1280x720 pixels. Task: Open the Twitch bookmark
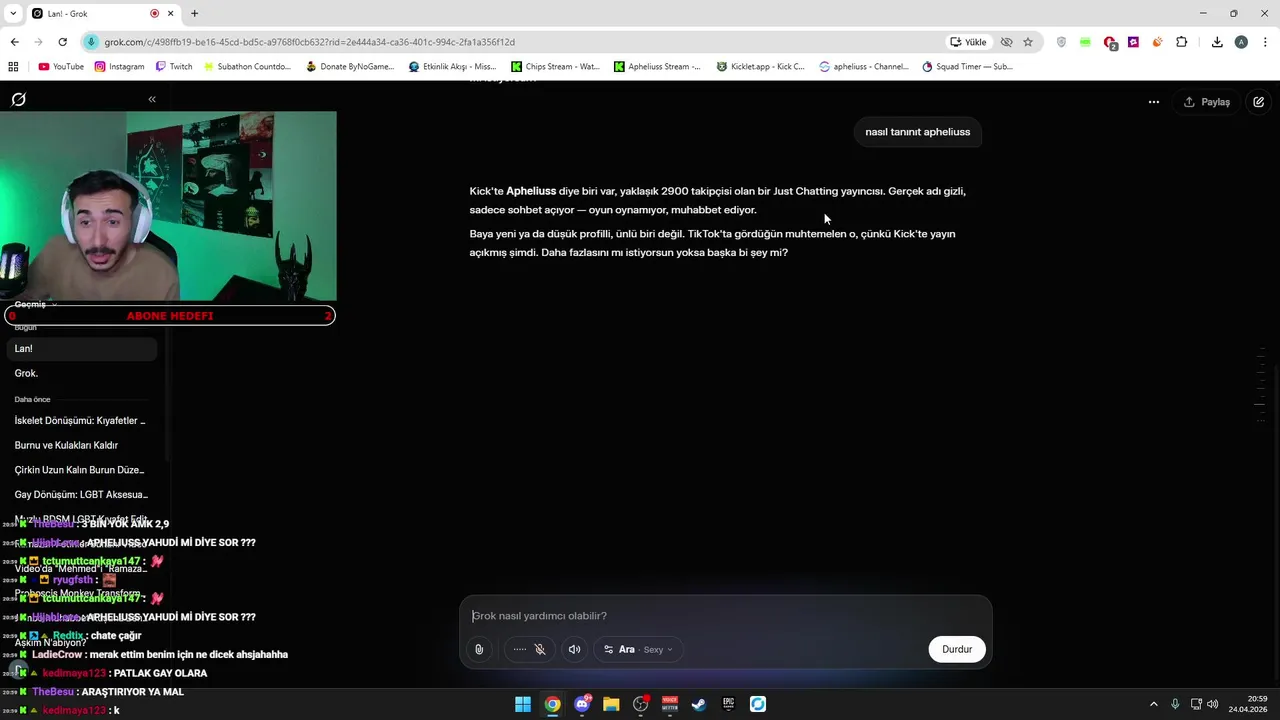point(174,67)
